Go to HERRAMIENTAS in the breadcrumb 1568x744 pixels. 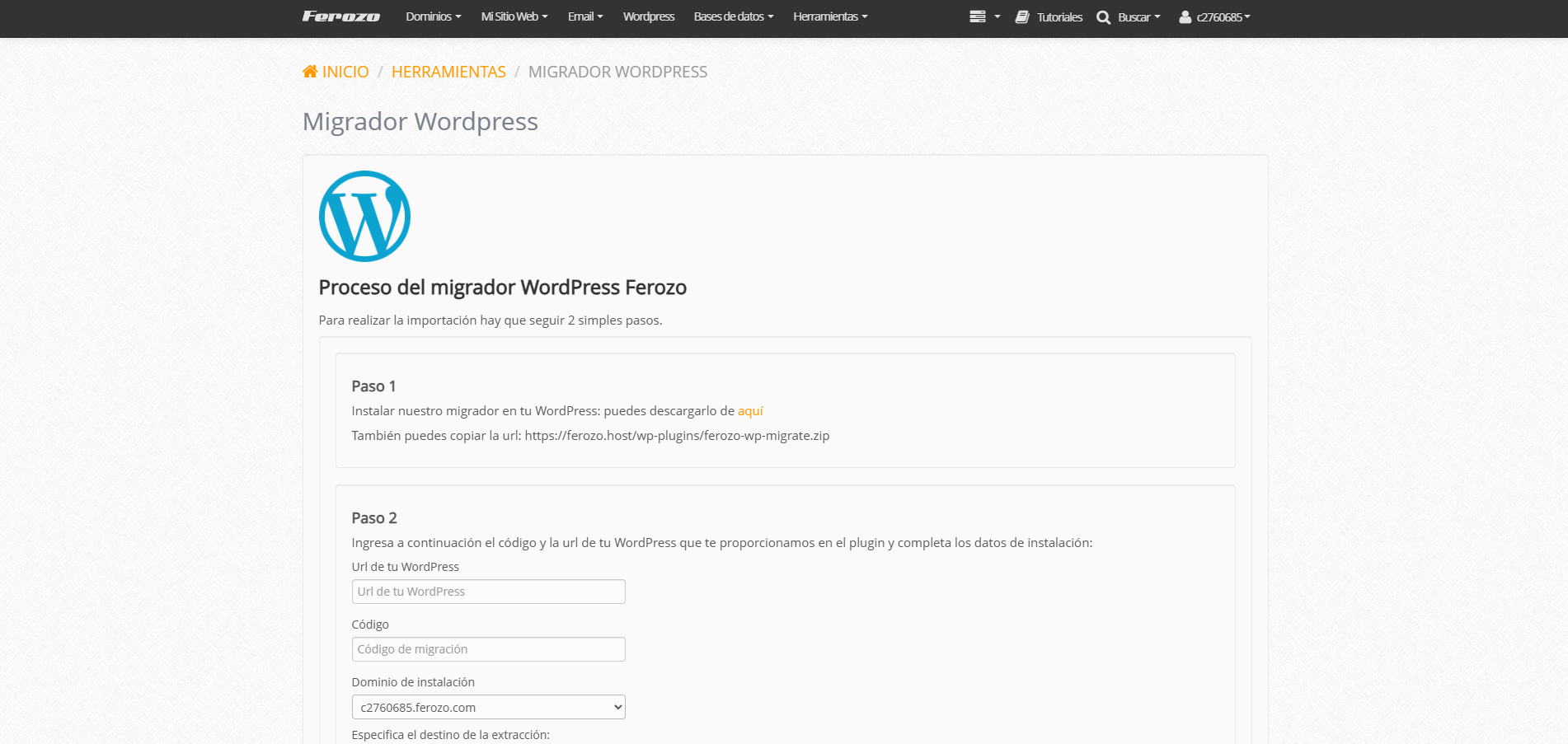[x=448, y=72]
